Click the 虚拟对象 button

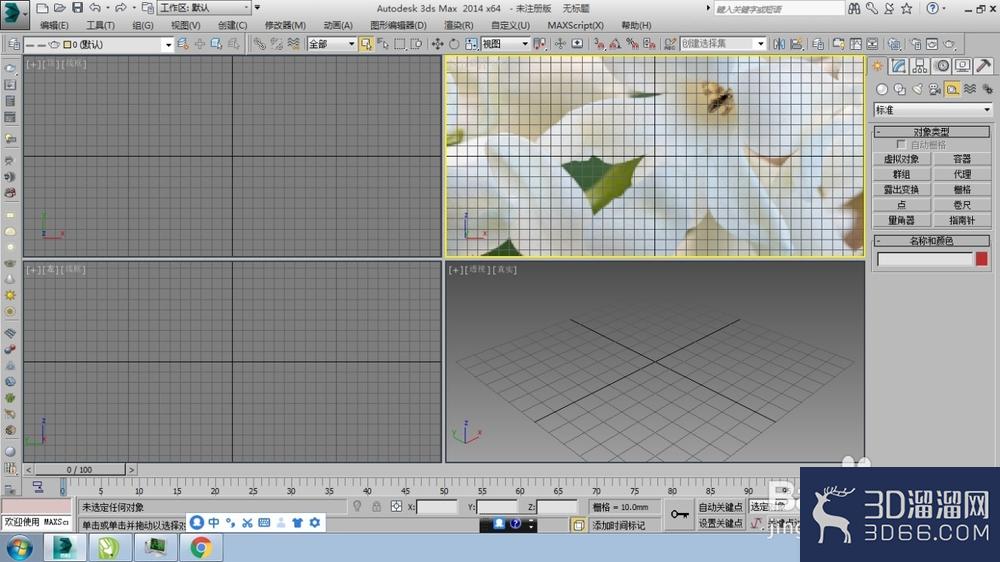pyautogui.click(x=901, y=159)
